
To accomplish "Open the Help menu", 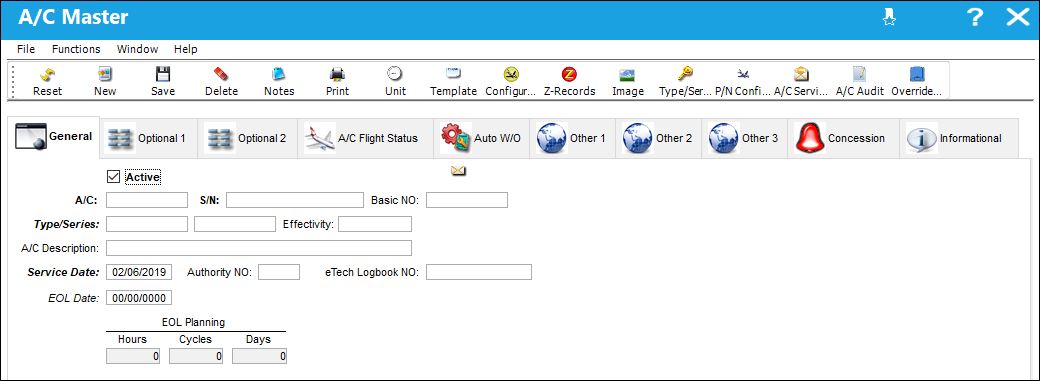I will tap(186, 49).
